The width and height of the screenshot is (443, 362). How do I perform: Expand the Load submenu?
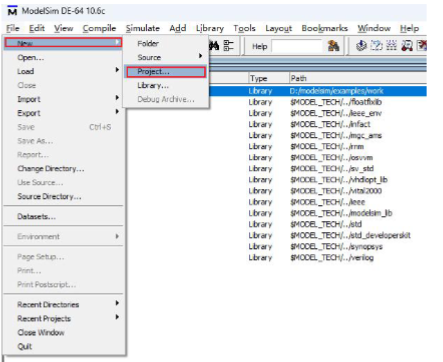point(63,71)
